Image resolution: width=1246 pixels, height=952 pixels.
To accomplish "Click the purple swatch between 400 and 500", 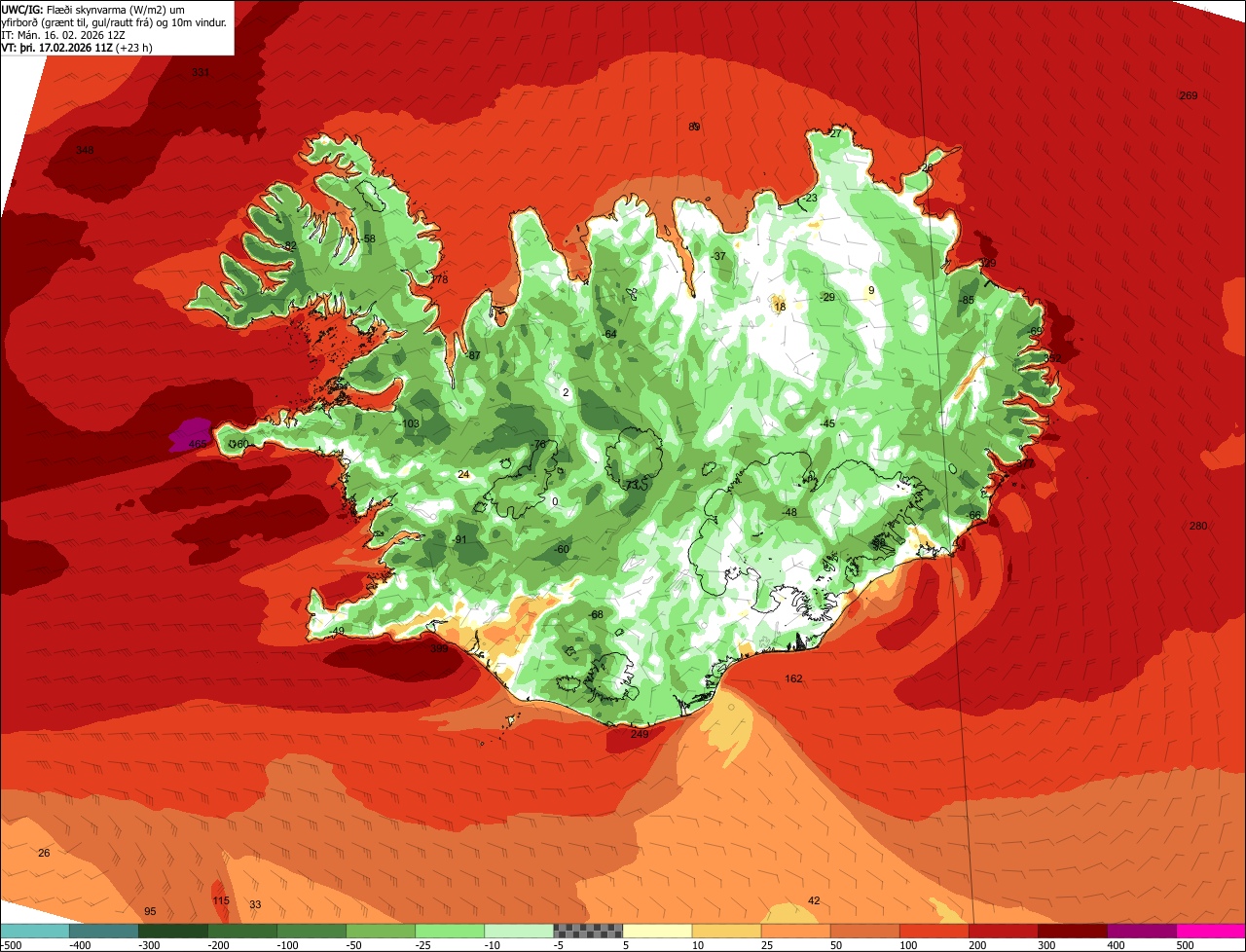I will pos(1140,931).
